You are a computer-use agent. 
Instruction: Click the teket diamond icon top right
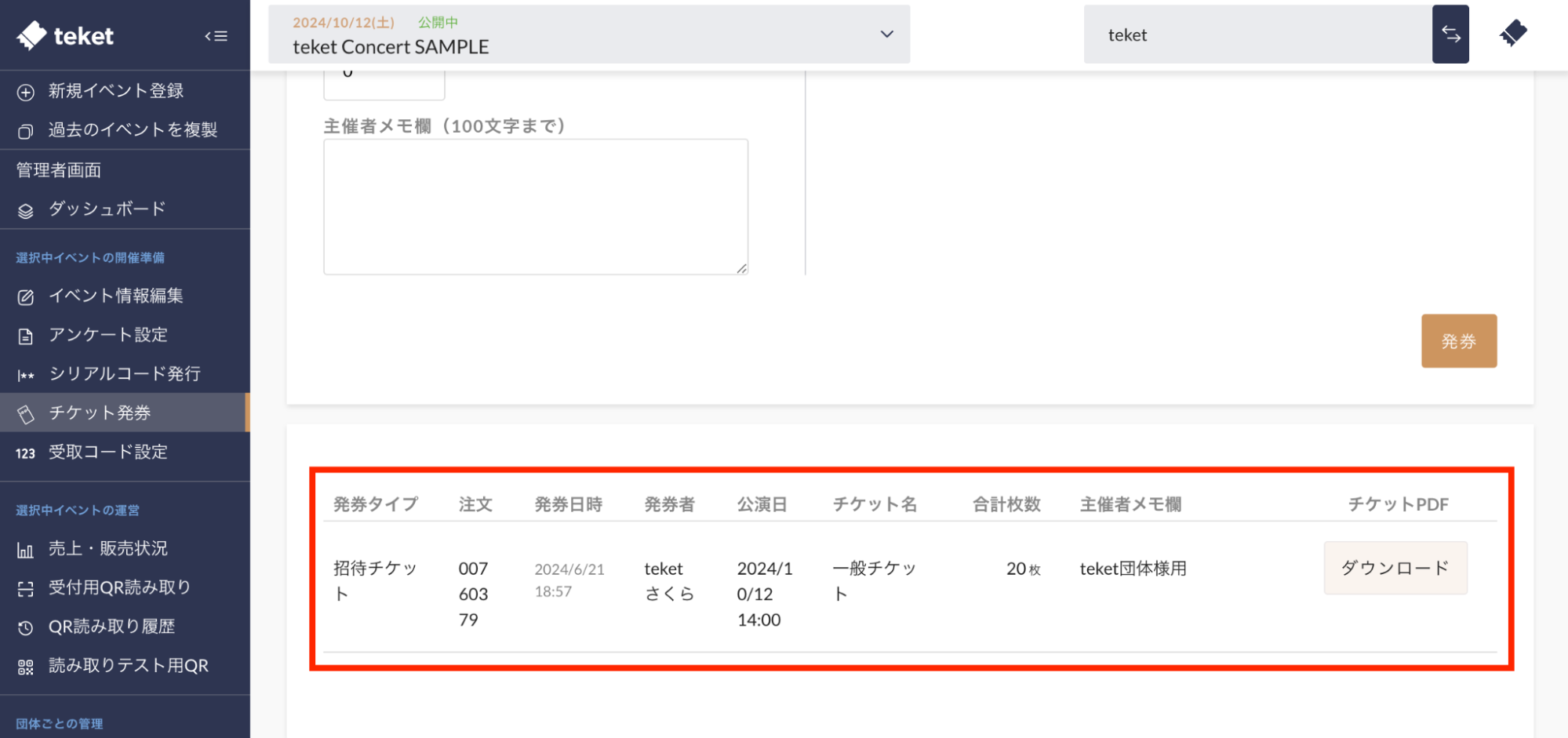coord(1513,34)
